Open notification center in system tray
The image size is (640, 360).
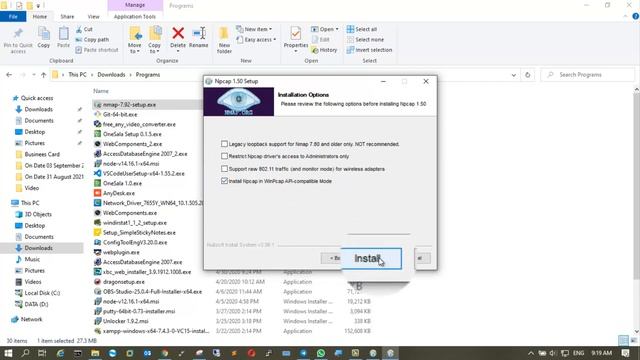625,353
